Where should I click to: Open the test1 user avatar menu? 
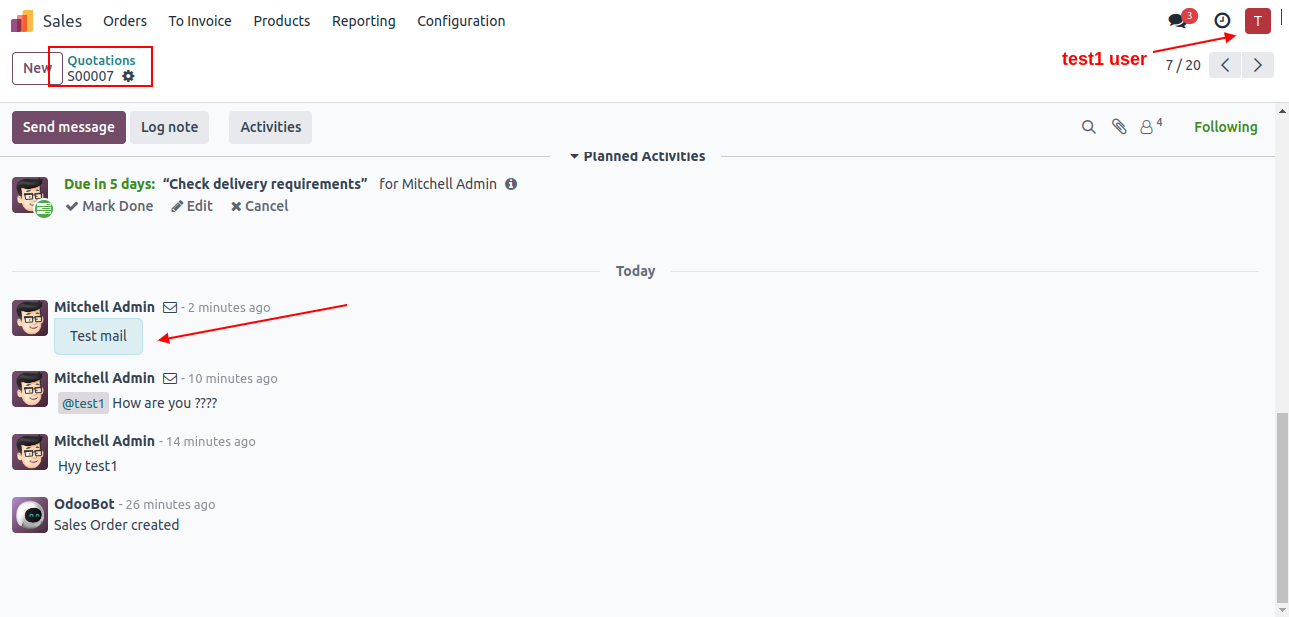pyautogui.click(x=1257, y=21)
